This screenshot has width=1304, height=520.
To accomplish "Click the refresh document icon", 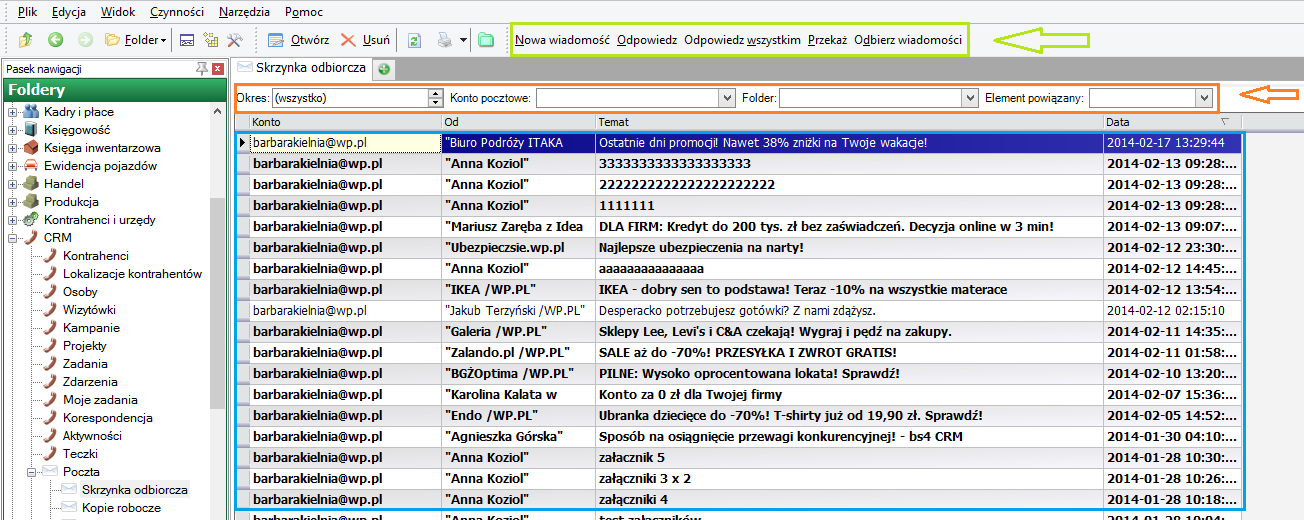I will tap(414, 40).
